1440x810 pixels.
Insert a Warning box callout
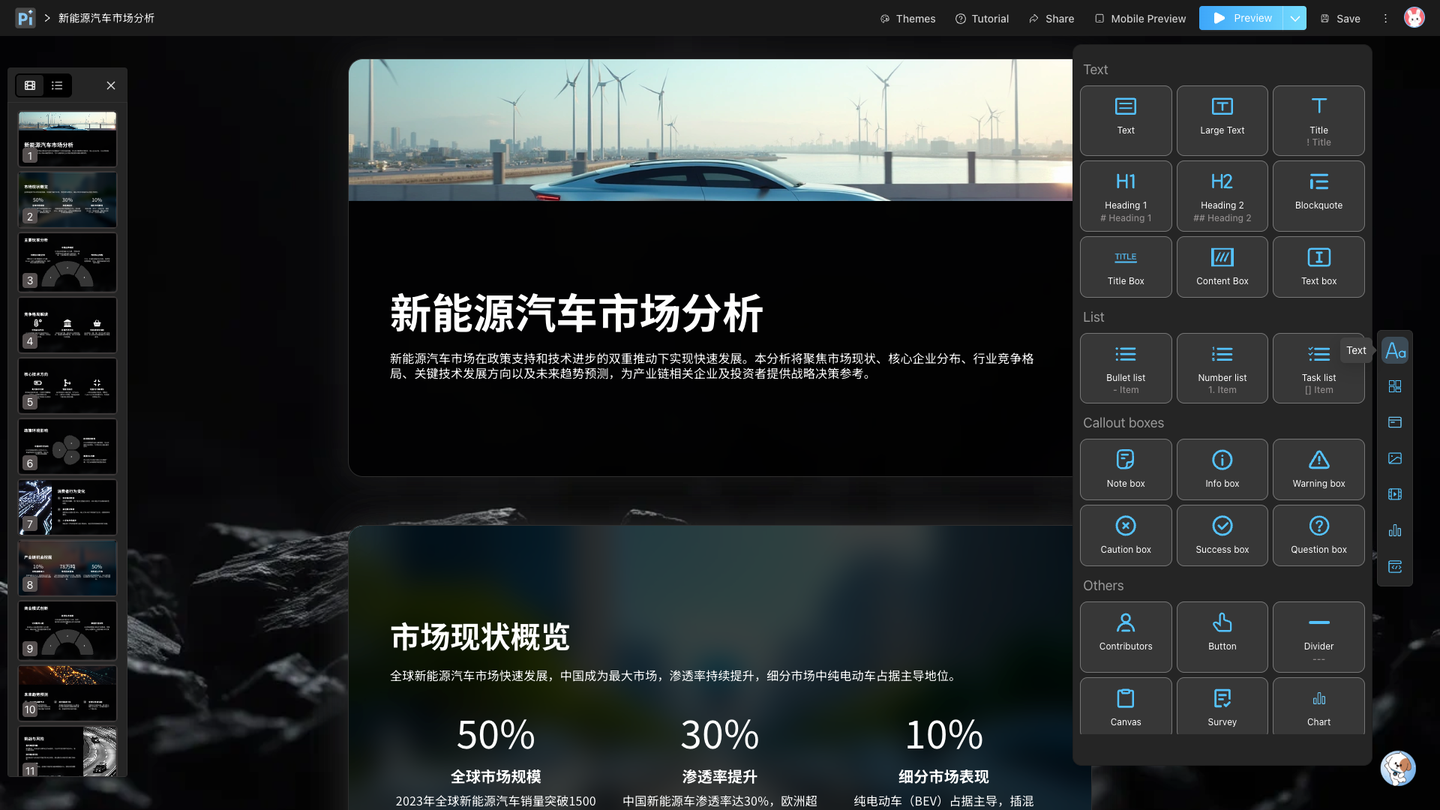click(x=1318, y=469)
